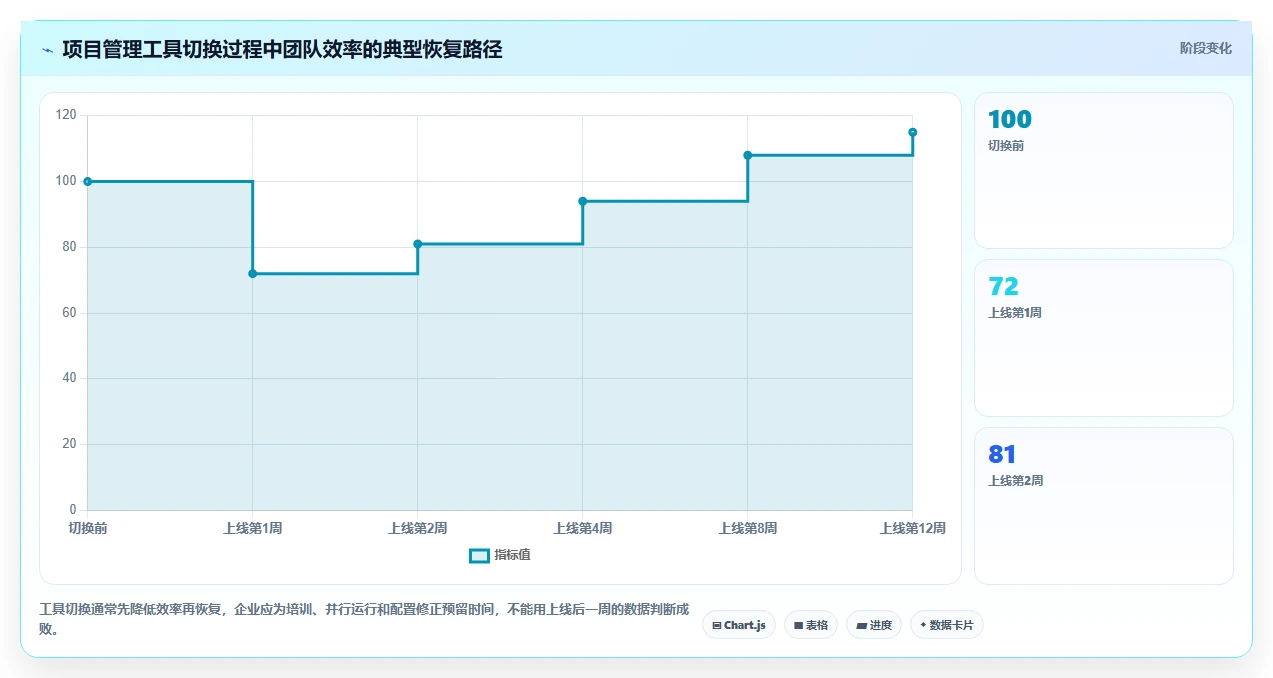Click the y-axis label 120
The width and height of the screenshot is (1273, 678).
(66, 115)
